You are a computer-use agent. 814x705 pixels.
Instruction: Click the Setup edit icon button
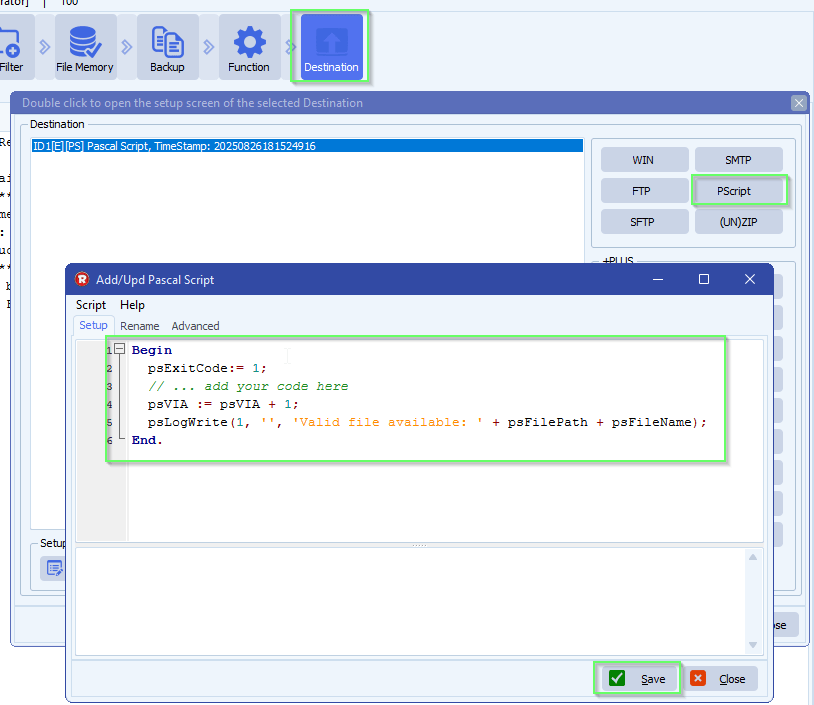point(53,568)
